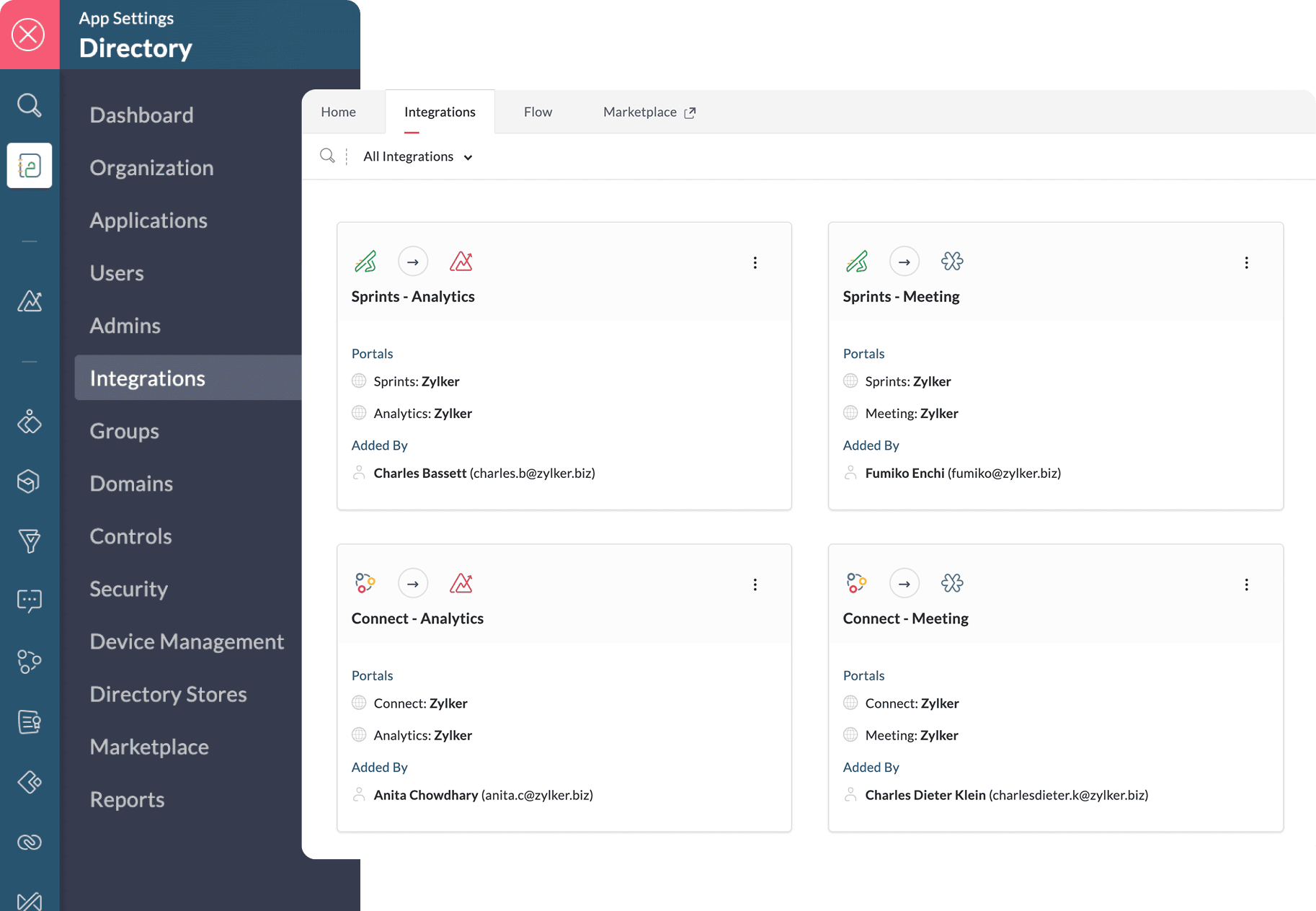This screenshot has width=1316, height=911.
Task: Open the options menu on the Sprints - Analytics card
Action: coord(755,262)
